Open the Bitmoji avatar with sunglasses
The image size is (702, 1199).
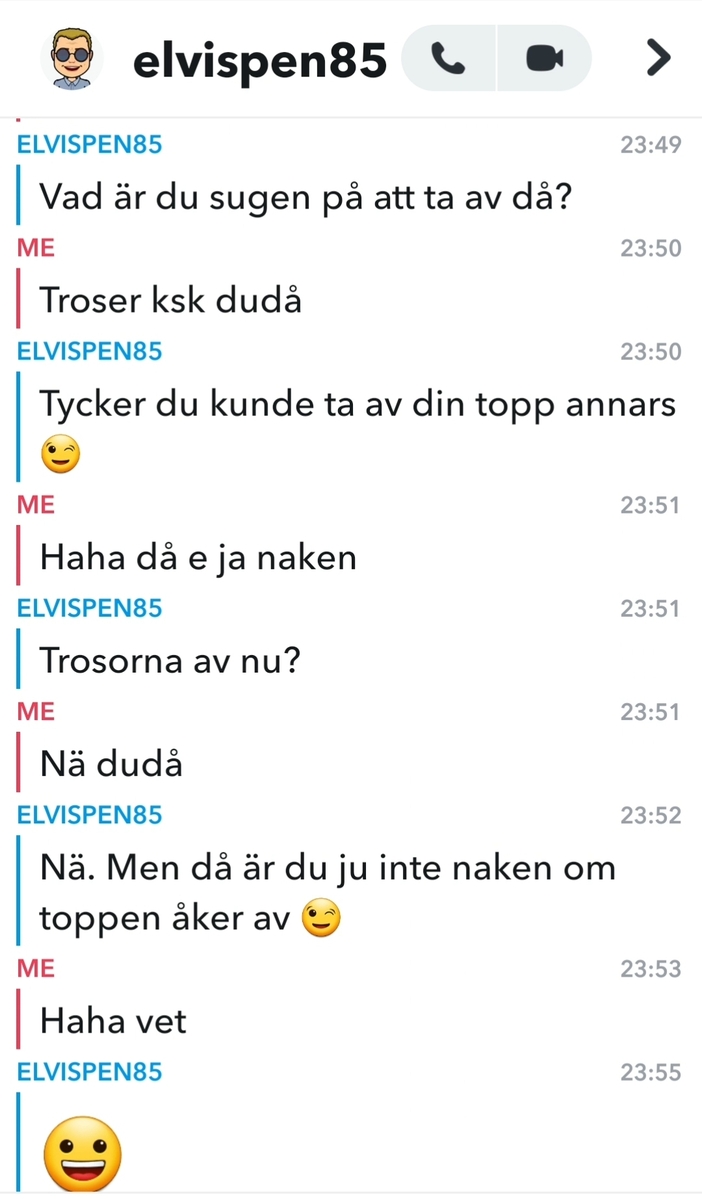click(71, 58)
